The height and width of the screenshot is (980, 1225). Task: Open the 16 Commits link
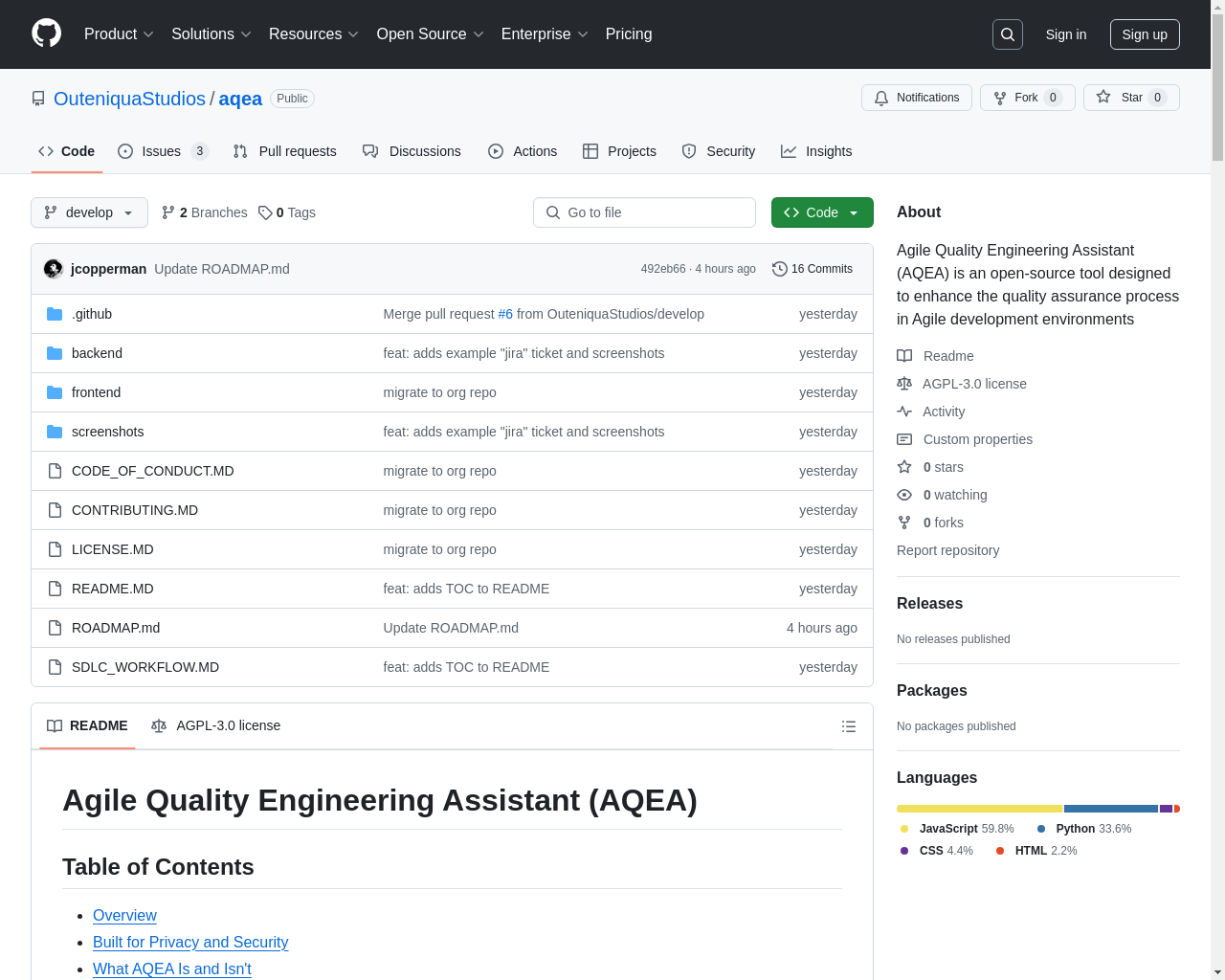tap(813, 269)
